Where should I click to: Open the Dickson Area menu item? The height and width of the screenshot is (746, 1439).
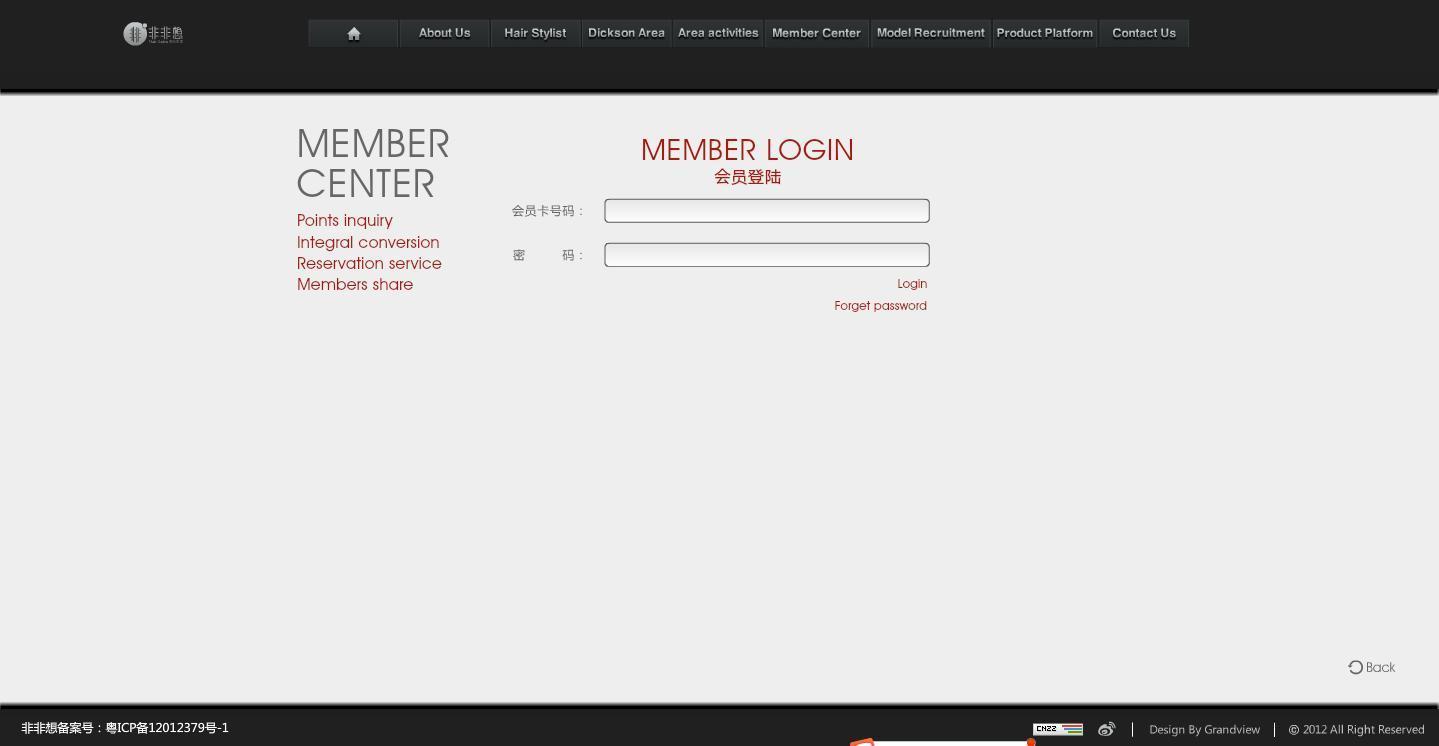626,33
